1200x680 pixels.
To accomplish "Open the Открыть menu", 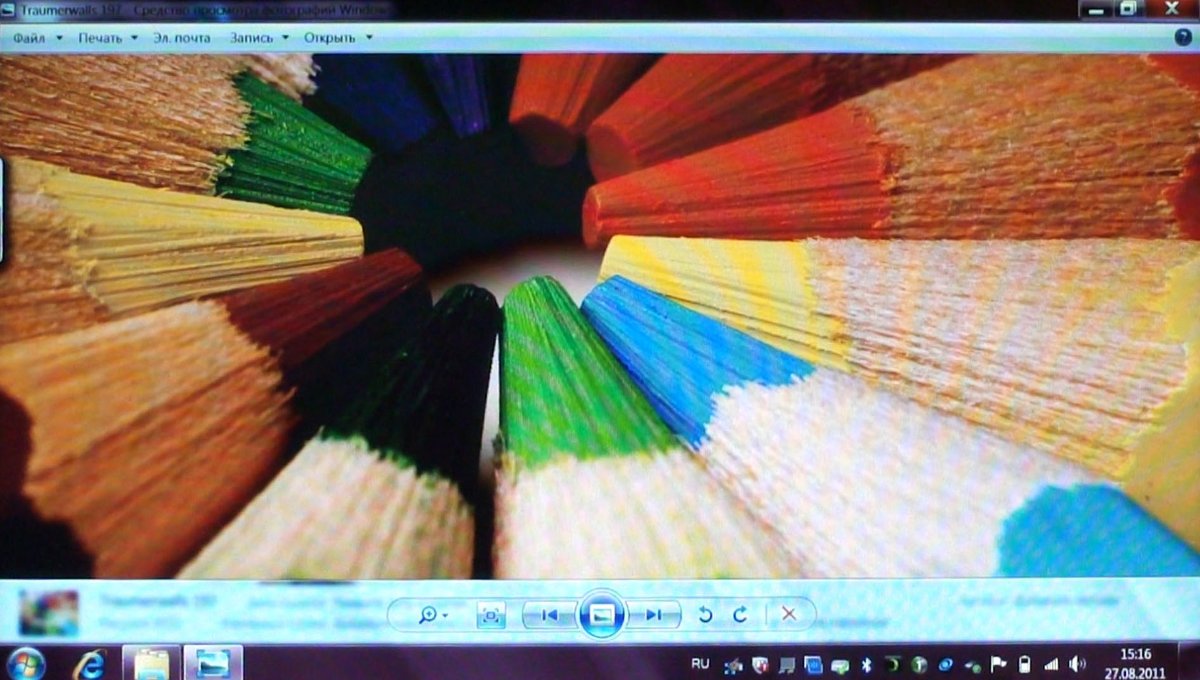I will point(338,38).
